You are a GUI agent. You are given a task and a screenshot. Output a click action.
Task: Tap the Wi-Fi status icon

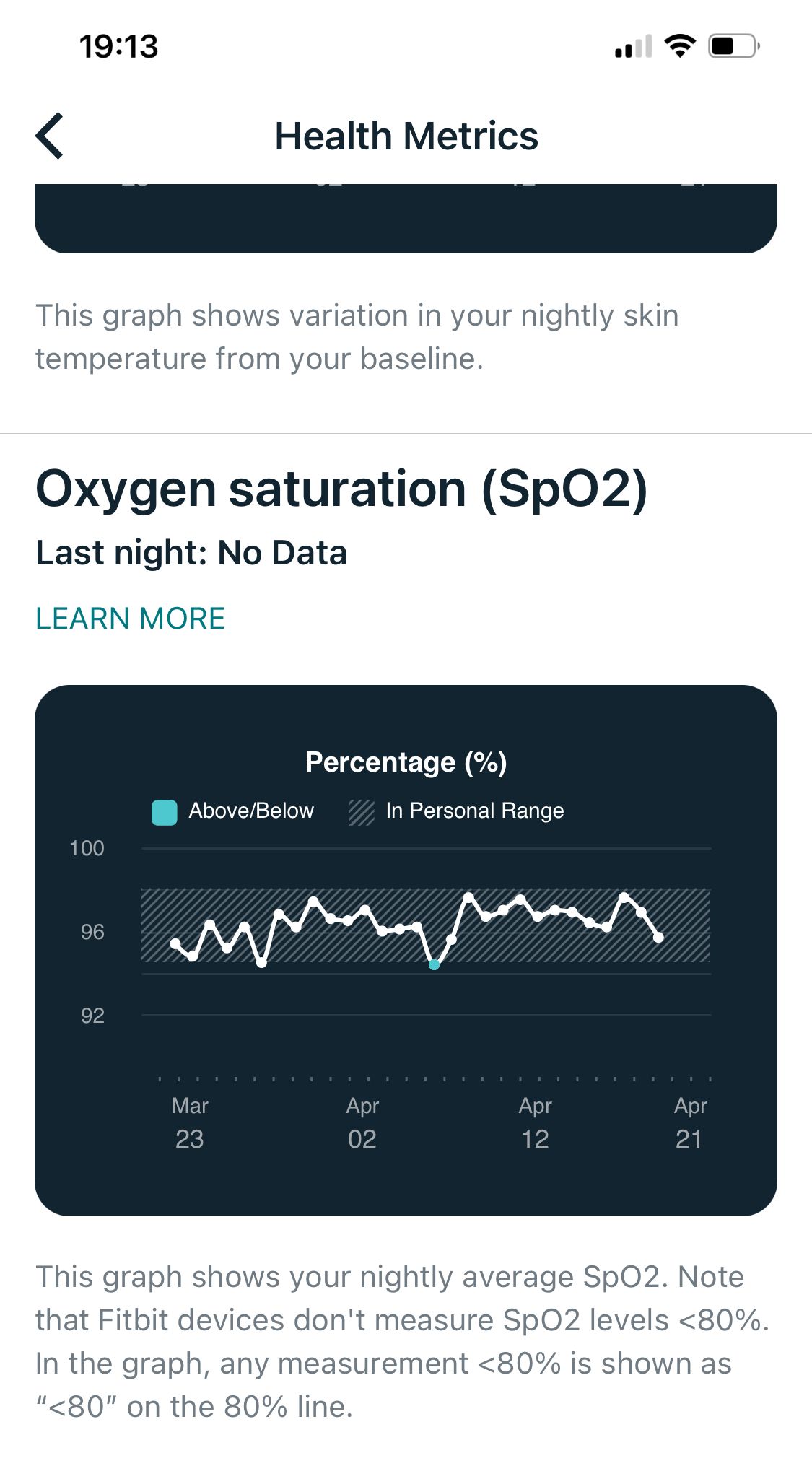coord(679,46)
